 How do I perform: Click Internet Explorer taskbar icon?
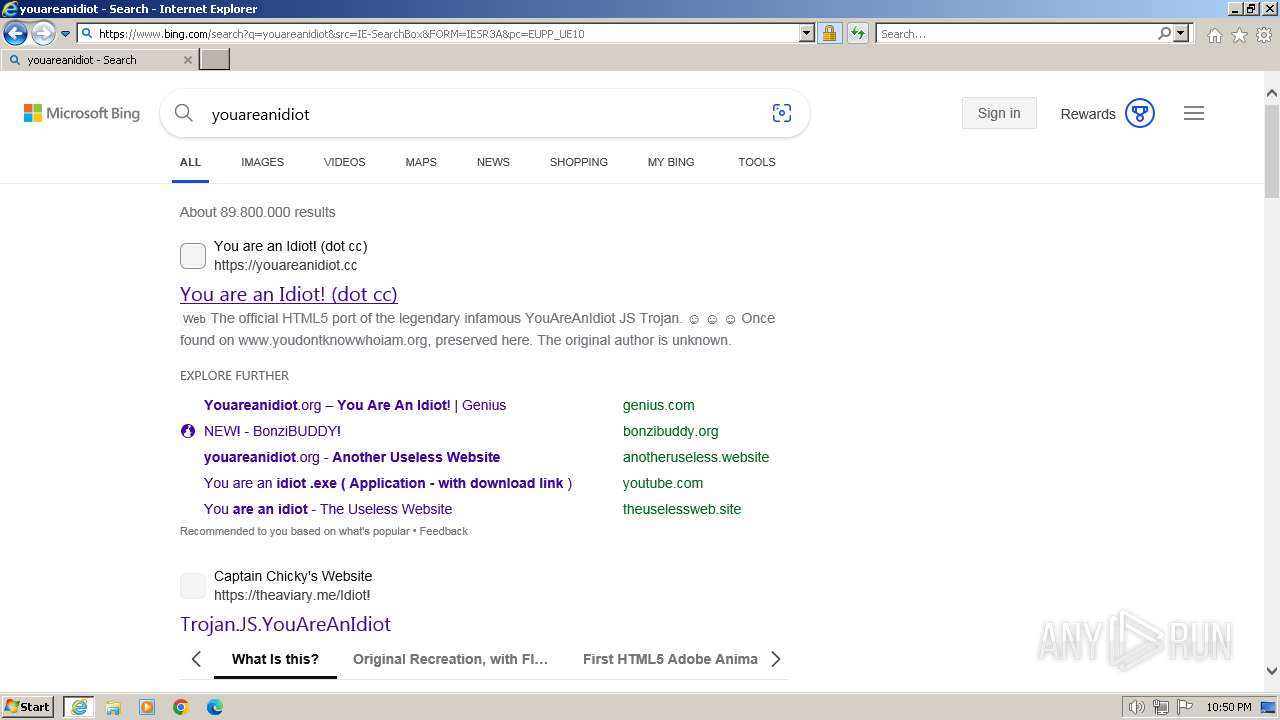point(78,707)
